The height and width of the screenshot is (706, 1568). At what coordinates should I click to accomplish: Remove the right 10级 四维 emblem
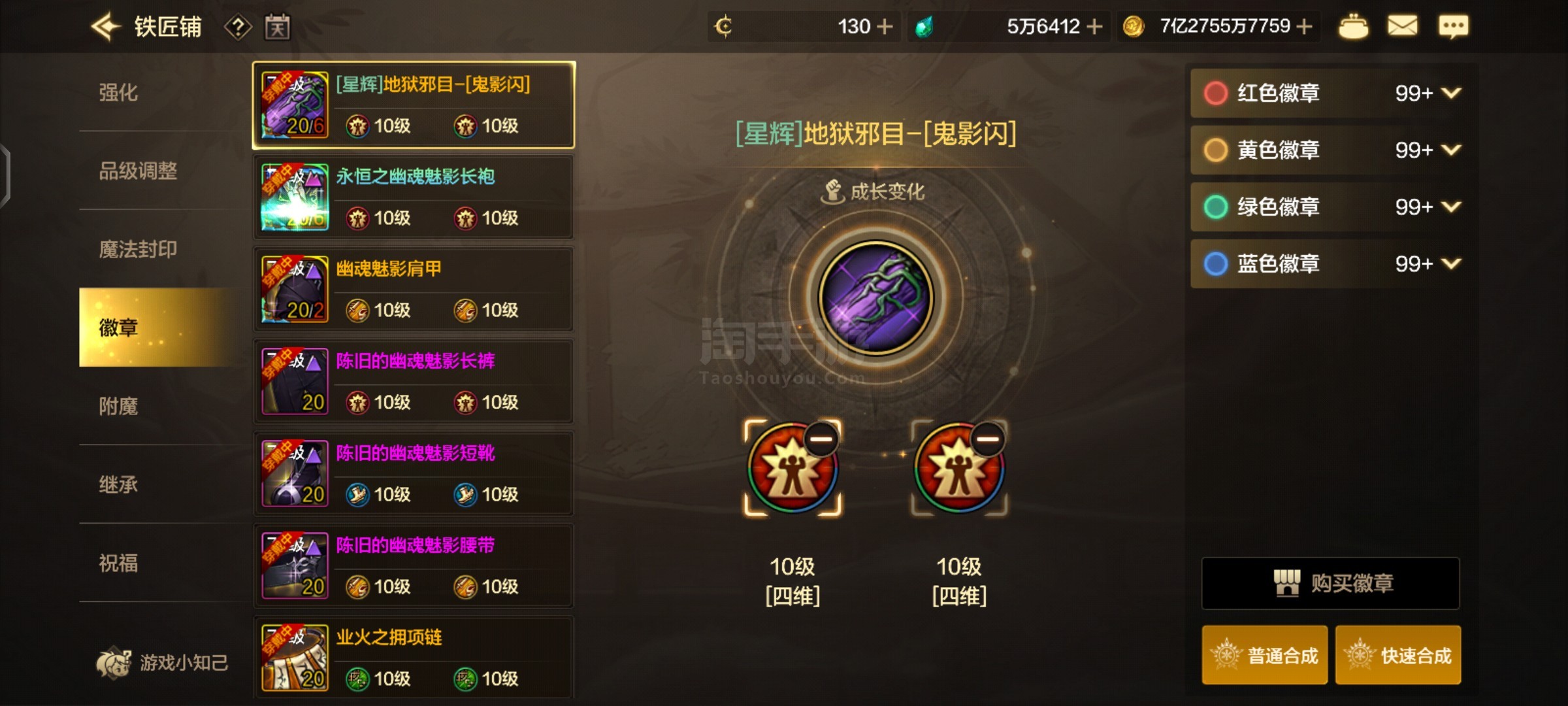[x=988, y=439]
